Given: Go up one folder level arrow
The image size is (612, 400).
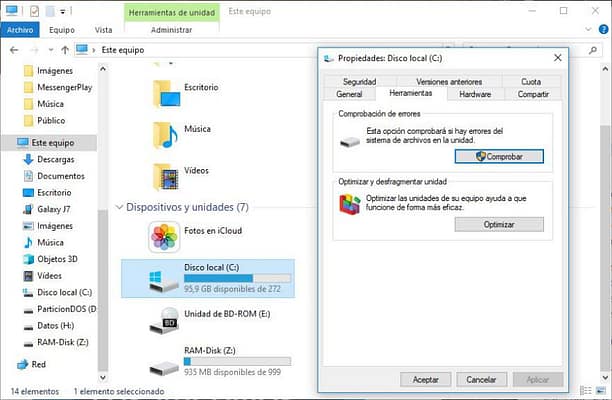Looking at the screenshot, I should tap(65, 50).
